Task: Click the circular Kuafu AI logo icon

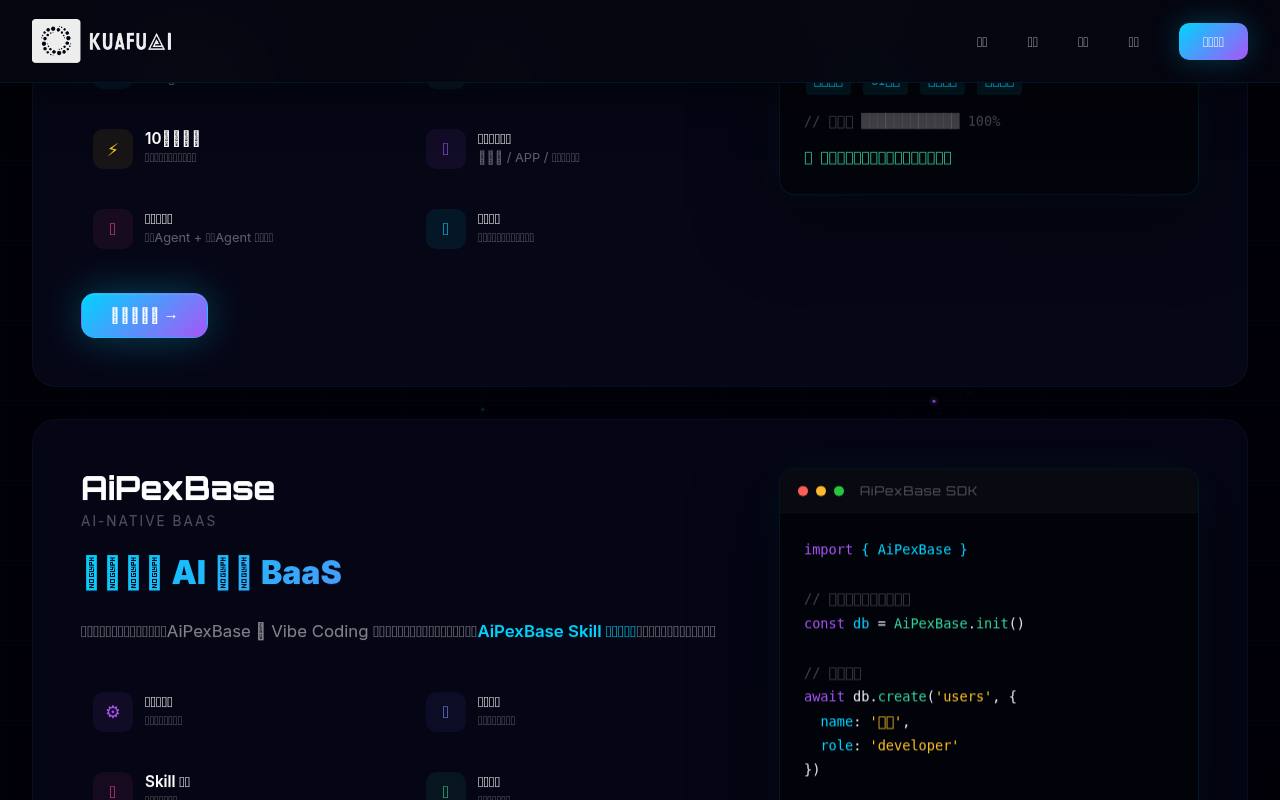Action: (x=56, y=41)
